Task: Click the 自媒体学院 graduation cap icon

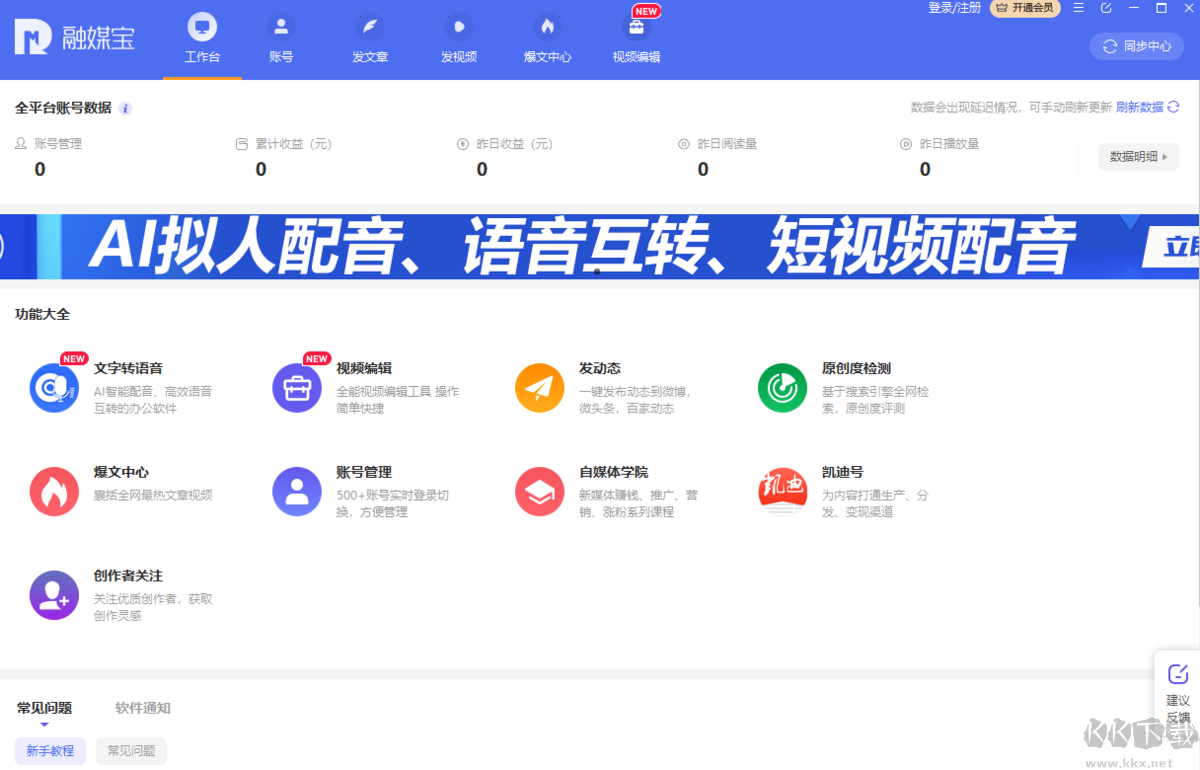Action: point(540,491)
